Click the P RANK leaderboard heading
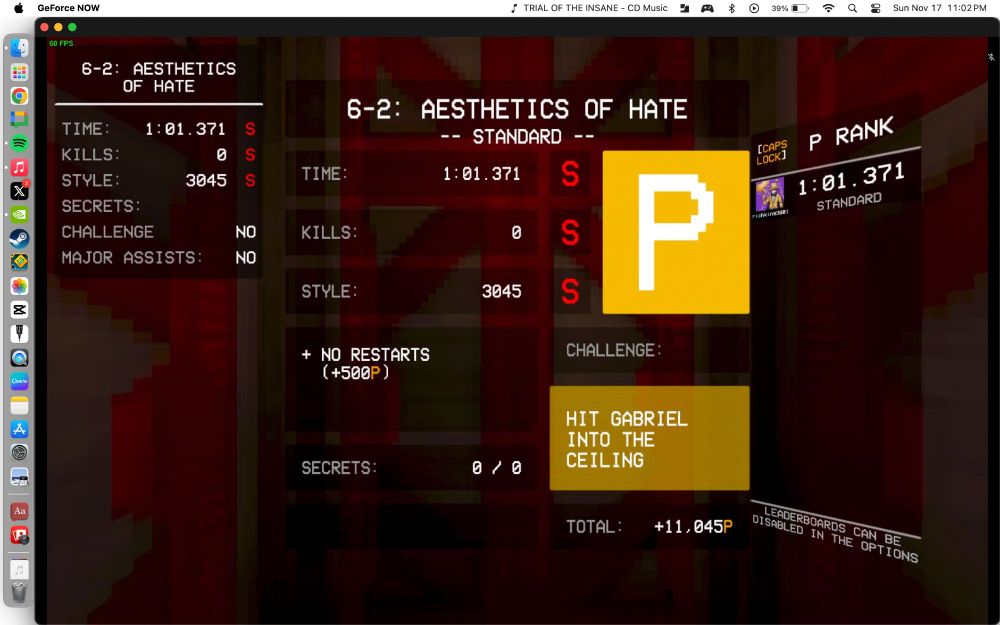The image size is (1000, 625). [851, 135]
